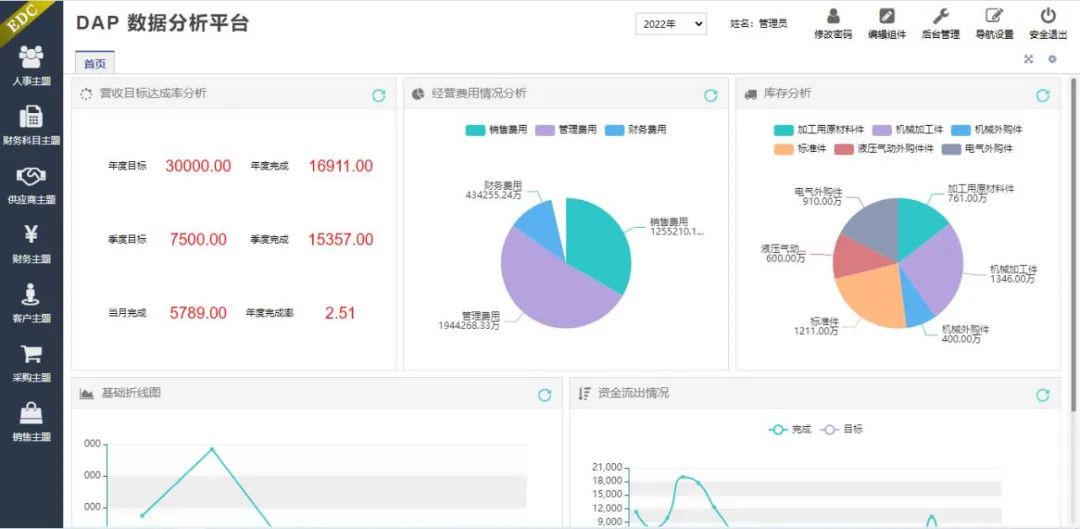Open the 供应商主题 handshake icon
Screen dimensions: 1080x529
coord(31,176)
